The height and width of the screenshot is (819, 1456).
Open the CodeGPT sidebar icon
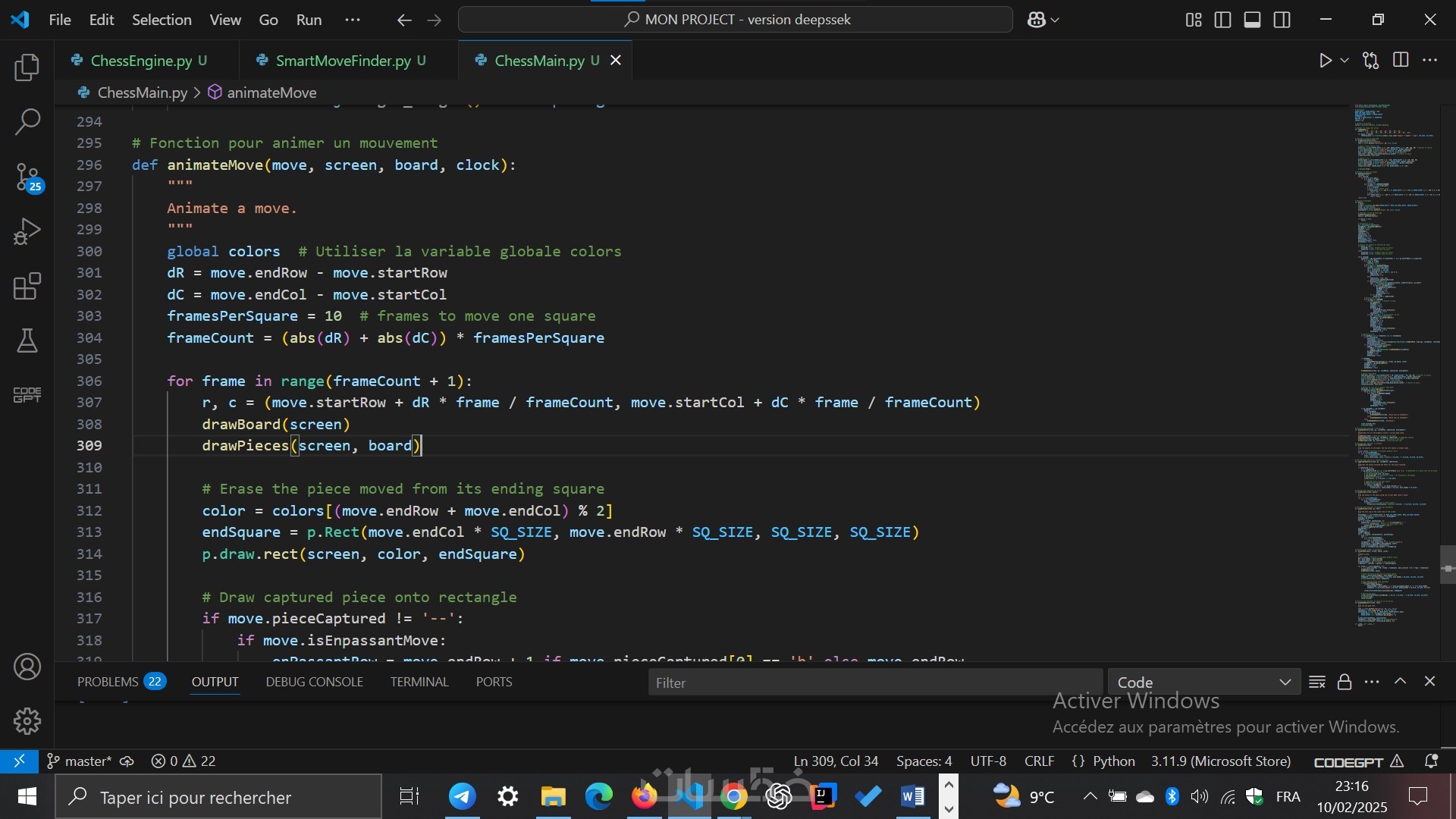[27, 395]
